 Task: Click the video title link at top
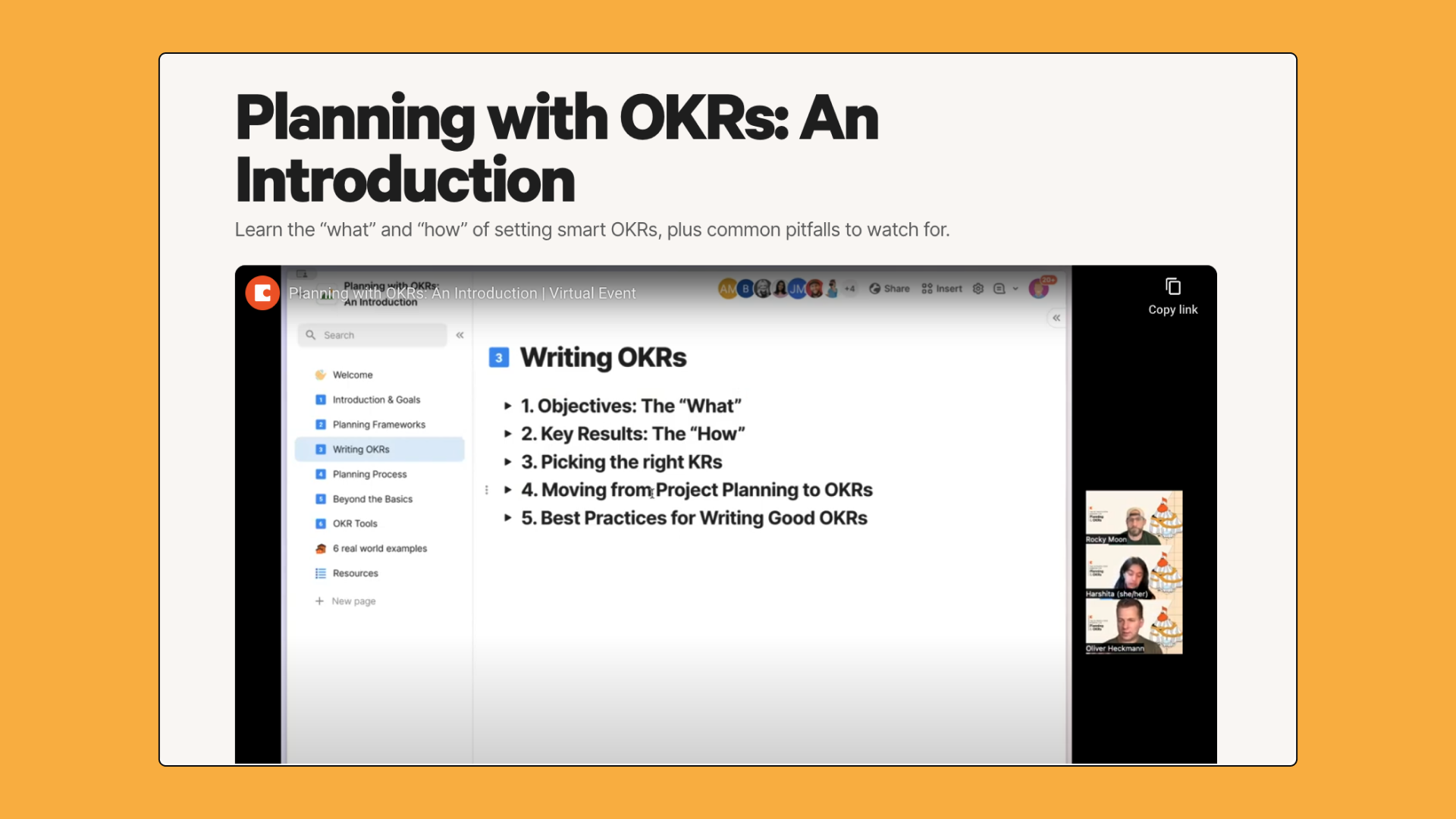click(x=462, y=293)
